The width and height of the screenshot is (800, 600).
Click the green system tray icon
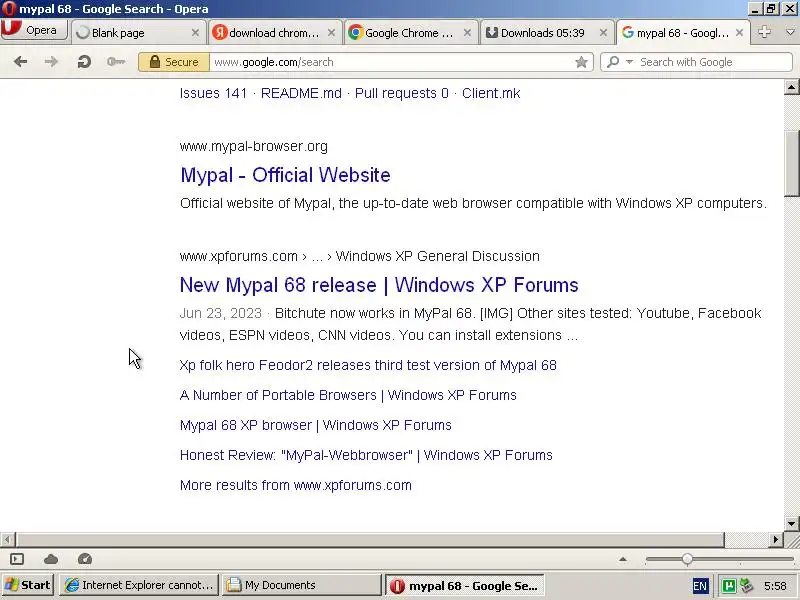click(729, 586)
